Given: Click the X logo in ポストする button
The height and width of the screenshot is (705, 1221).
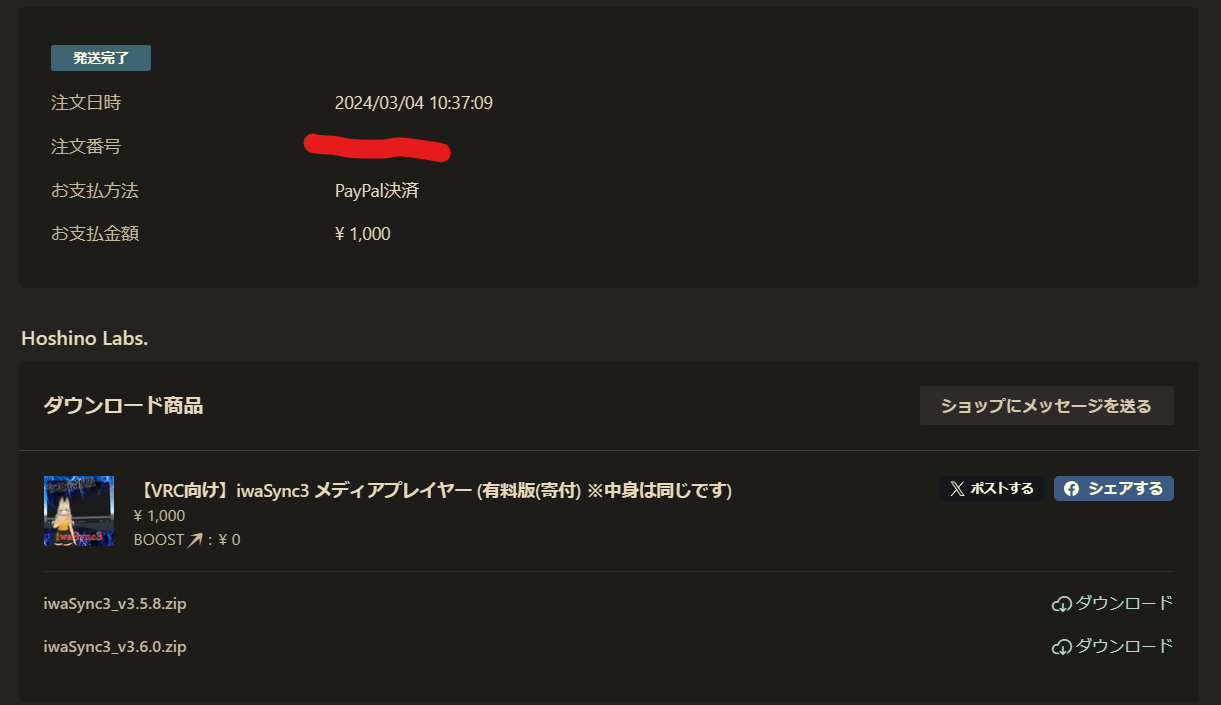Looking at the screenshot, I should pyautogui.click(x=958, y=489).
